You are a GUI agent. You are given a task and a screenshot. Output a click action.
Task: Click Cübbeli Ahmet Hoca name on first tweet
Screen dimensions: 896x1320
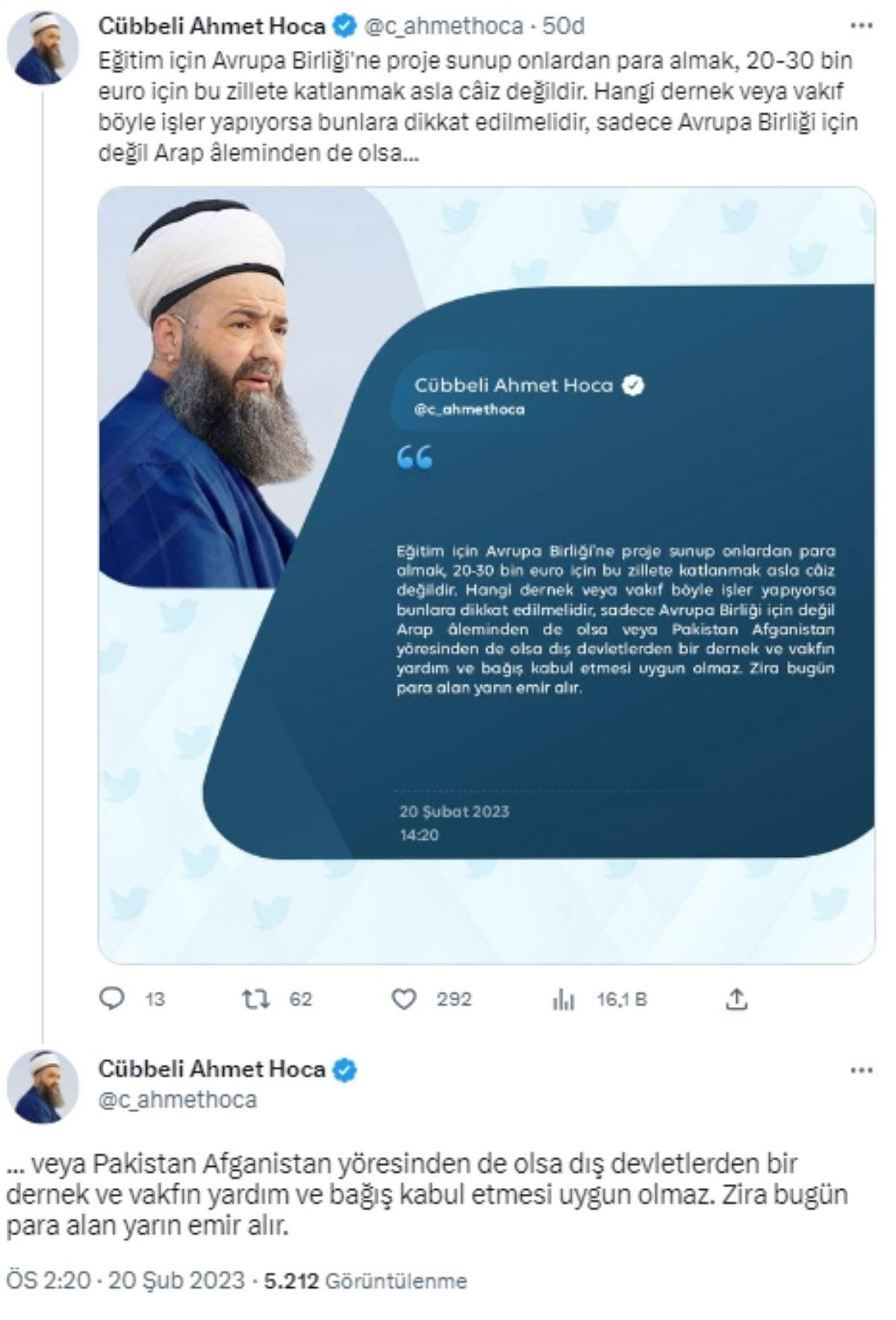click(x=211, y=27)
